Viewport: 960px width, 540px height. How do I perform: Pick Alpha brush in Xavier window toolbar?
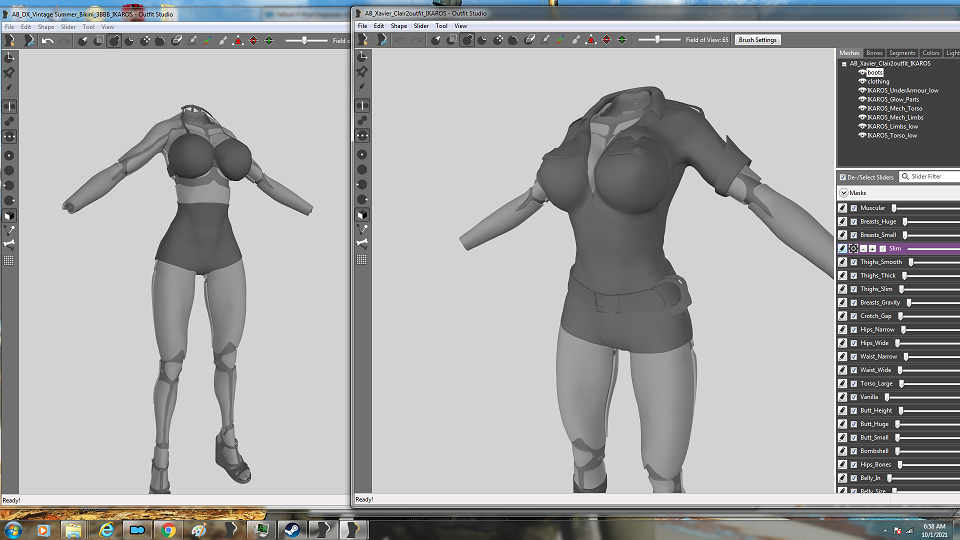pyautogui.click(x=576, y=40)
